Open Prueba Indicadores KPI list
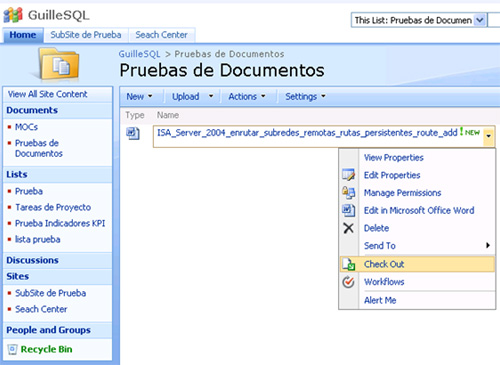The width and height of the screenshot is (500, 365). pyautogui.click(x=60, y=223)
